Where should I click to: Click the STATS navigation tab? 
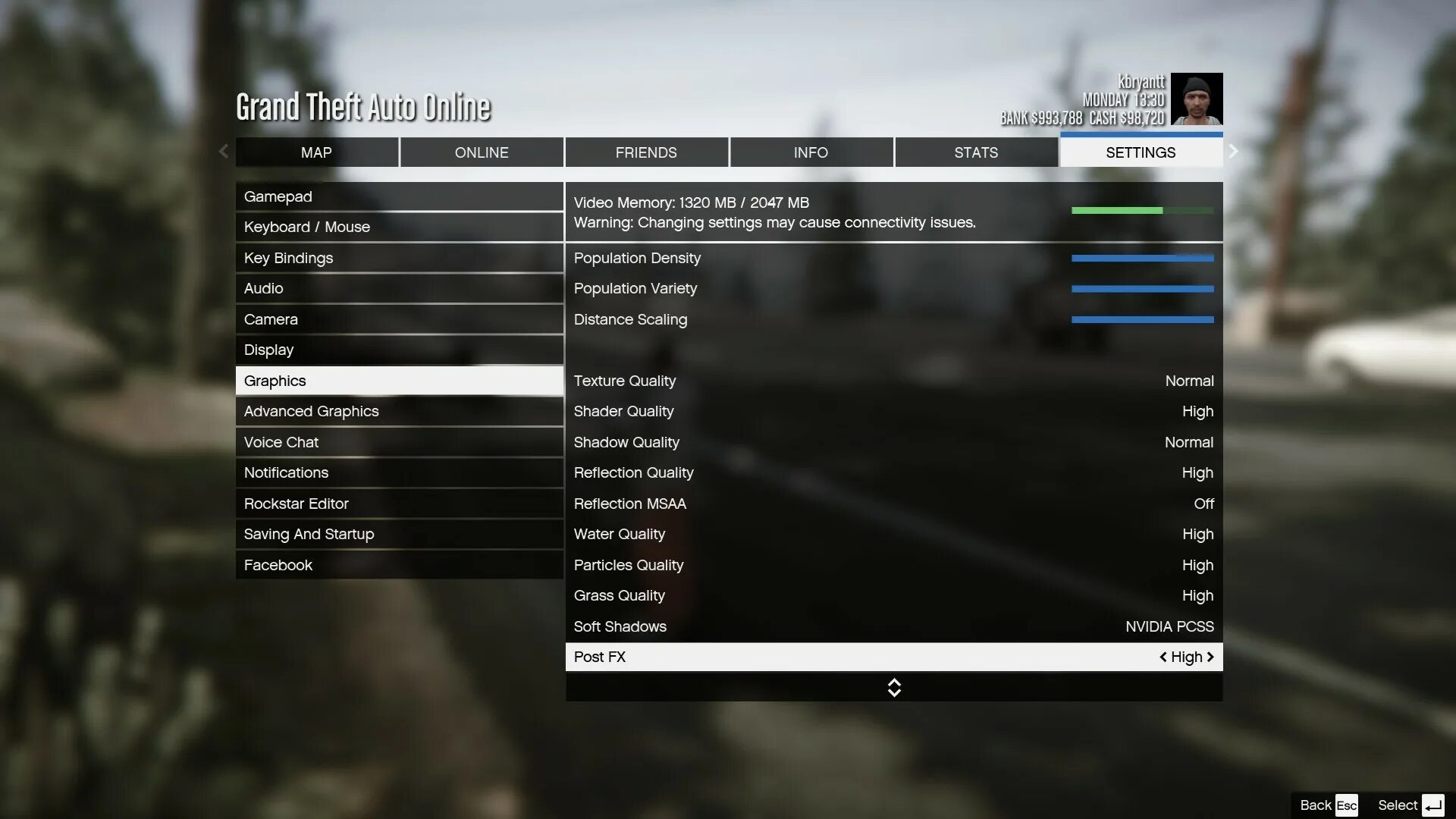point(976,152)
